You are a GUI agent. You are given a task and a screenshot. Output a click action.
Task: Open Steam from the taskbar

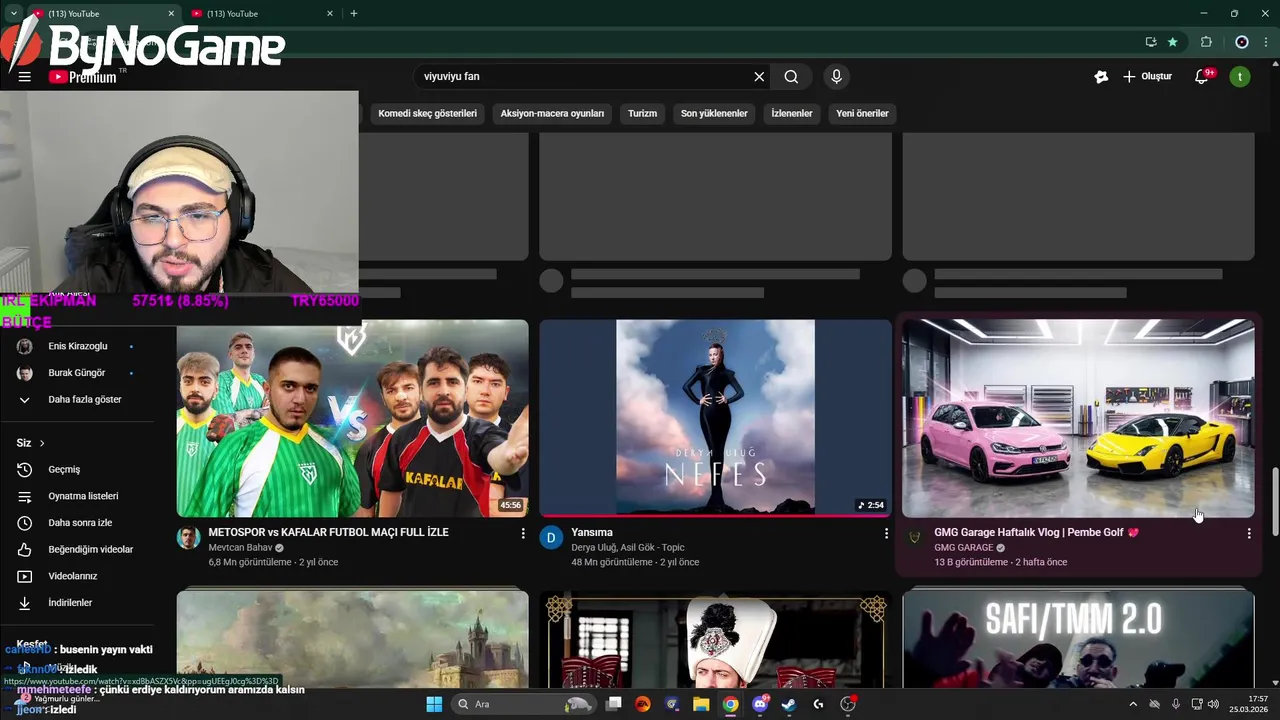point(789,704)
